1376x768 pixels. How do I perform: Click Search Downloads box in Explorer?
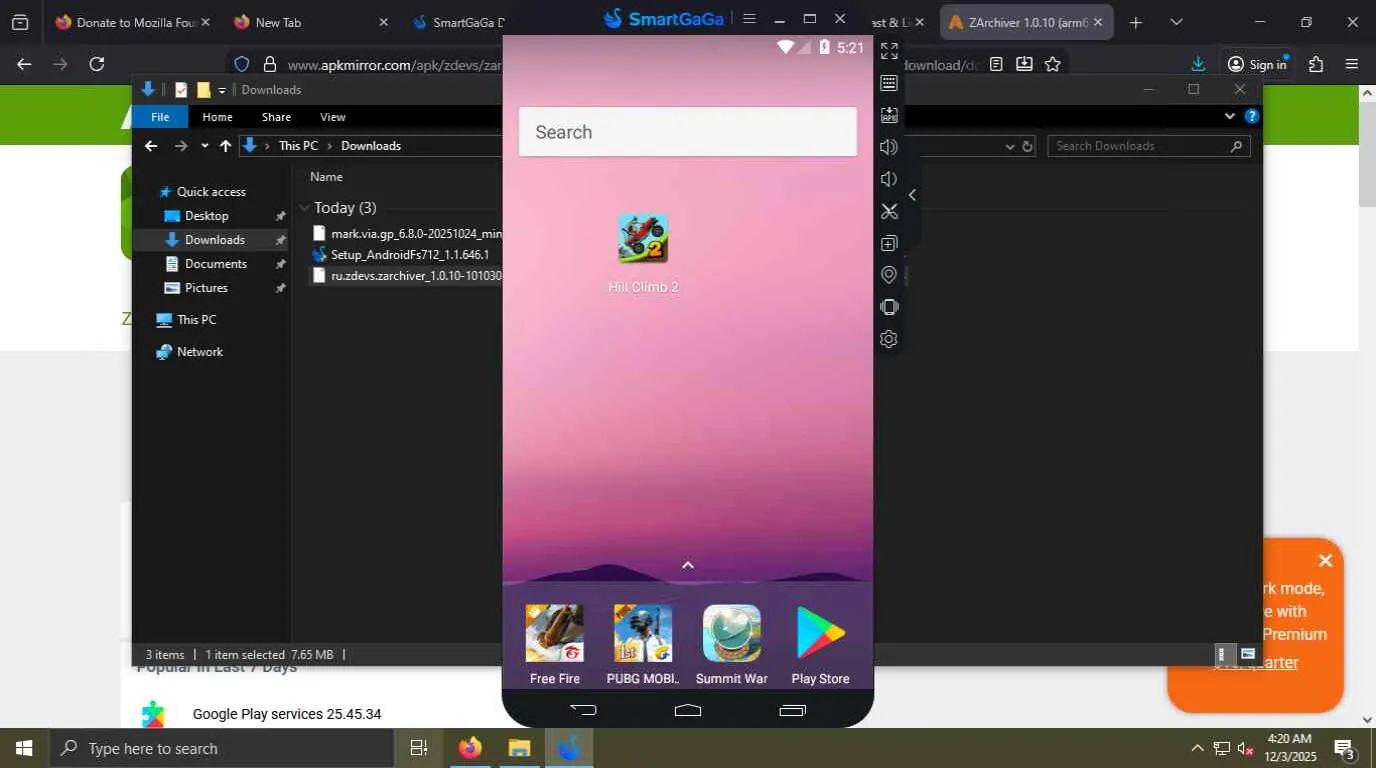click(1149, 146)
